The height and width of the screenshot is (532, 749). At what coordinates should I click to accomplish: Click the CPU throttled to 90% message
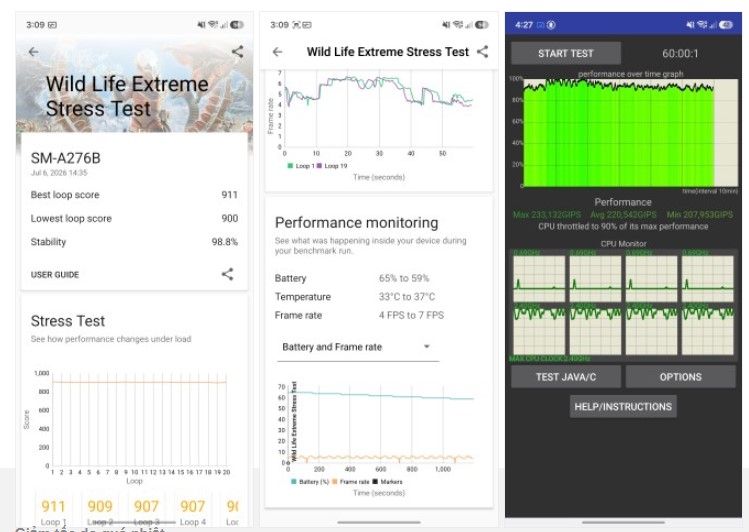point(623,226)
